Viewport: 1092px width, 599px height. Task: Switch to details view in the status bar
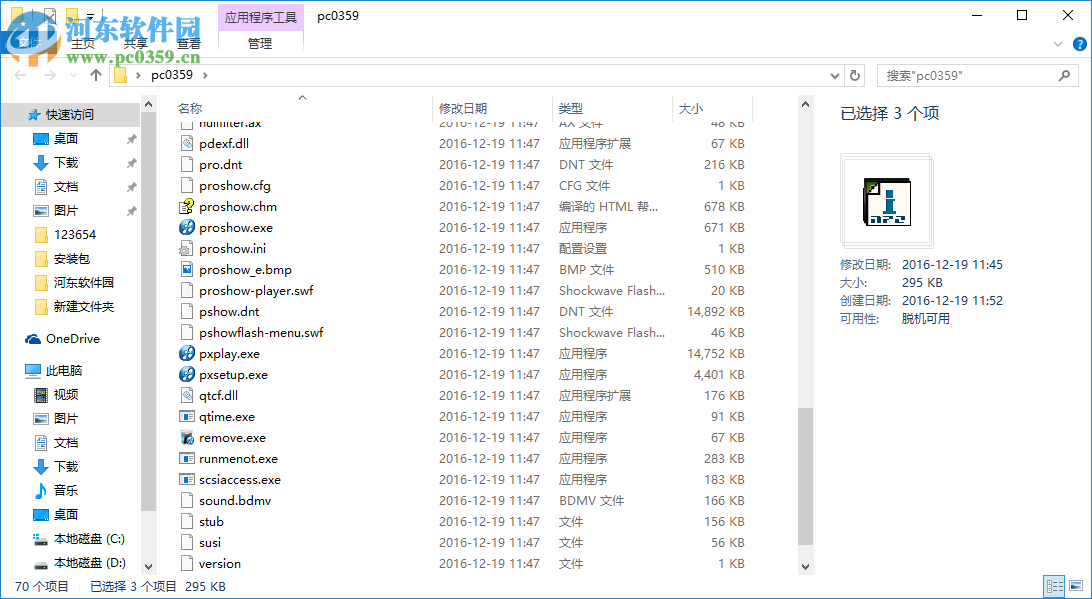[1054, 586]
